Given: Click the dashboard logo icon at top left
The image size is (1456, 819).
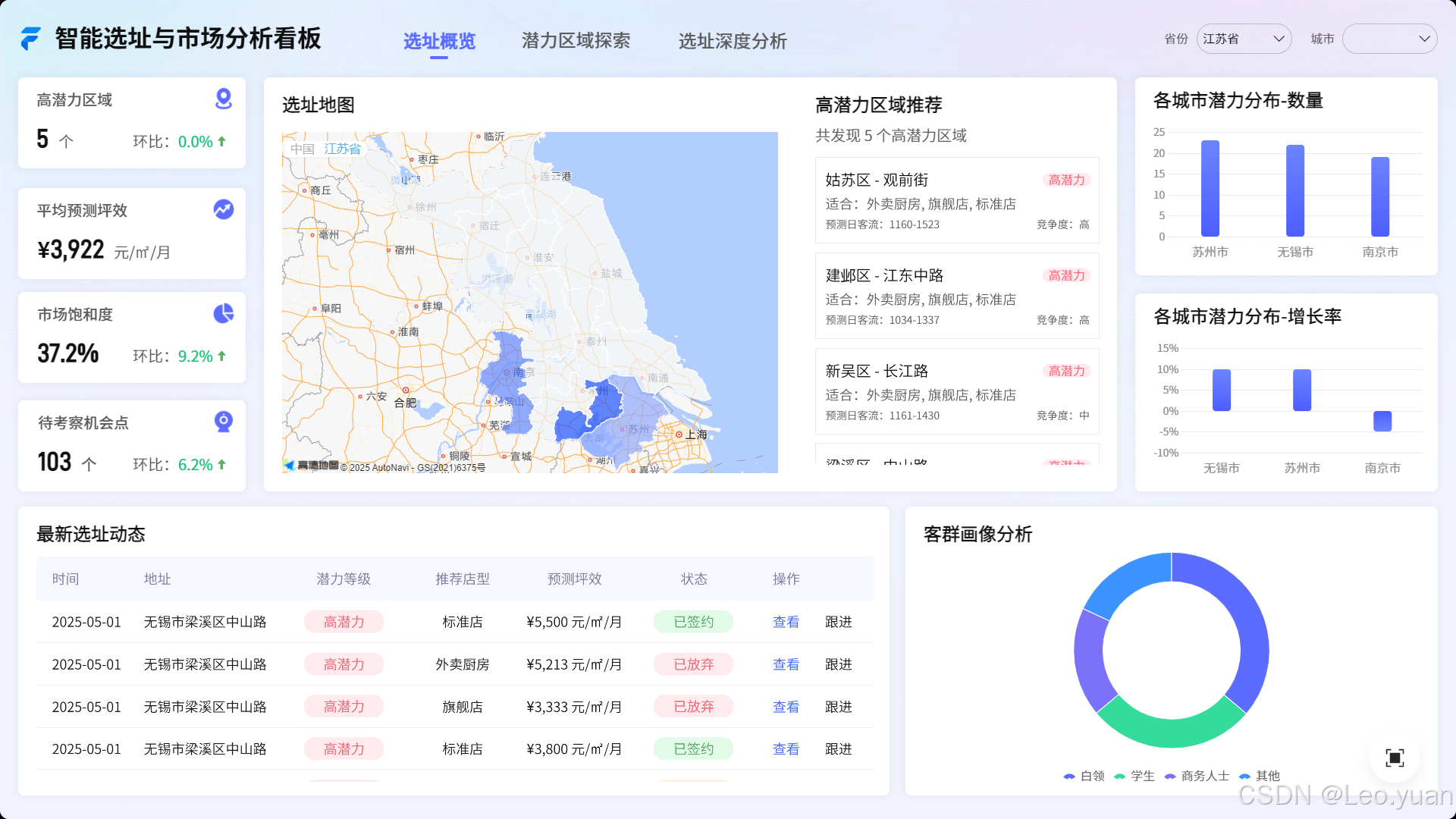Looking at the screenshot, I should [30, 39].
